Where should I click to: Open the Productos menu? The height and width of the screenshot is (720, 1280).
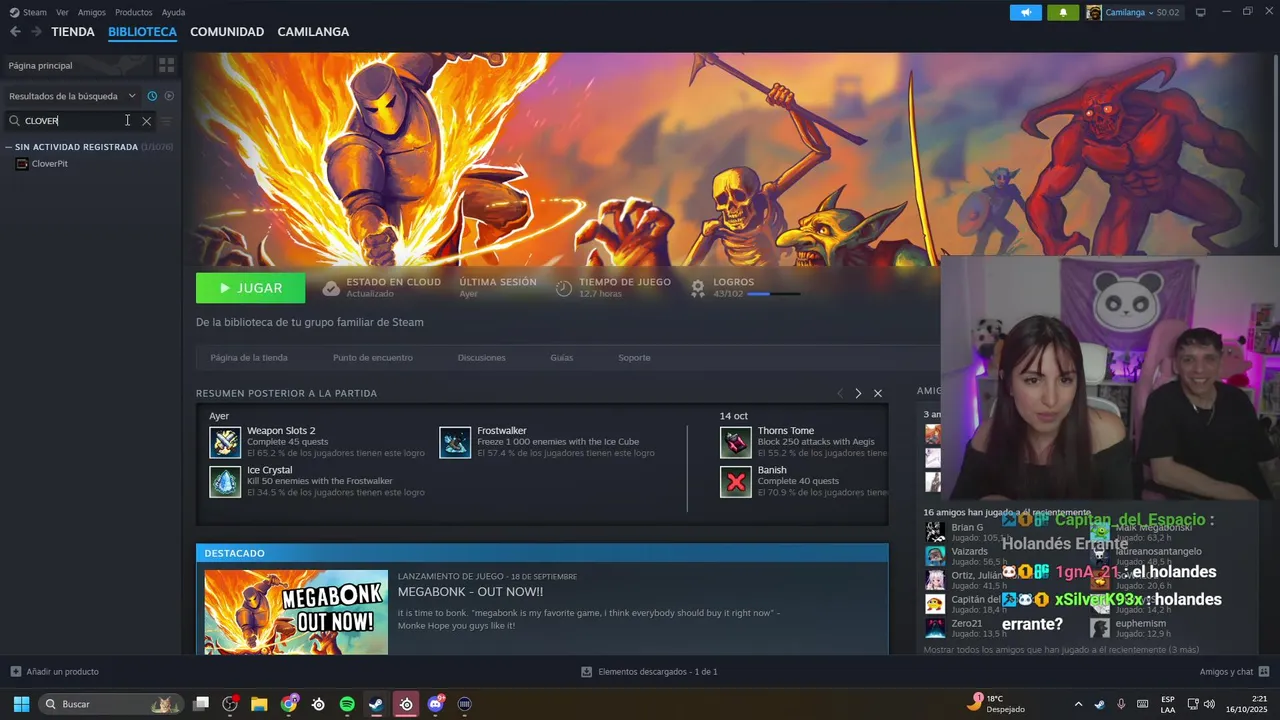(134, 12)
